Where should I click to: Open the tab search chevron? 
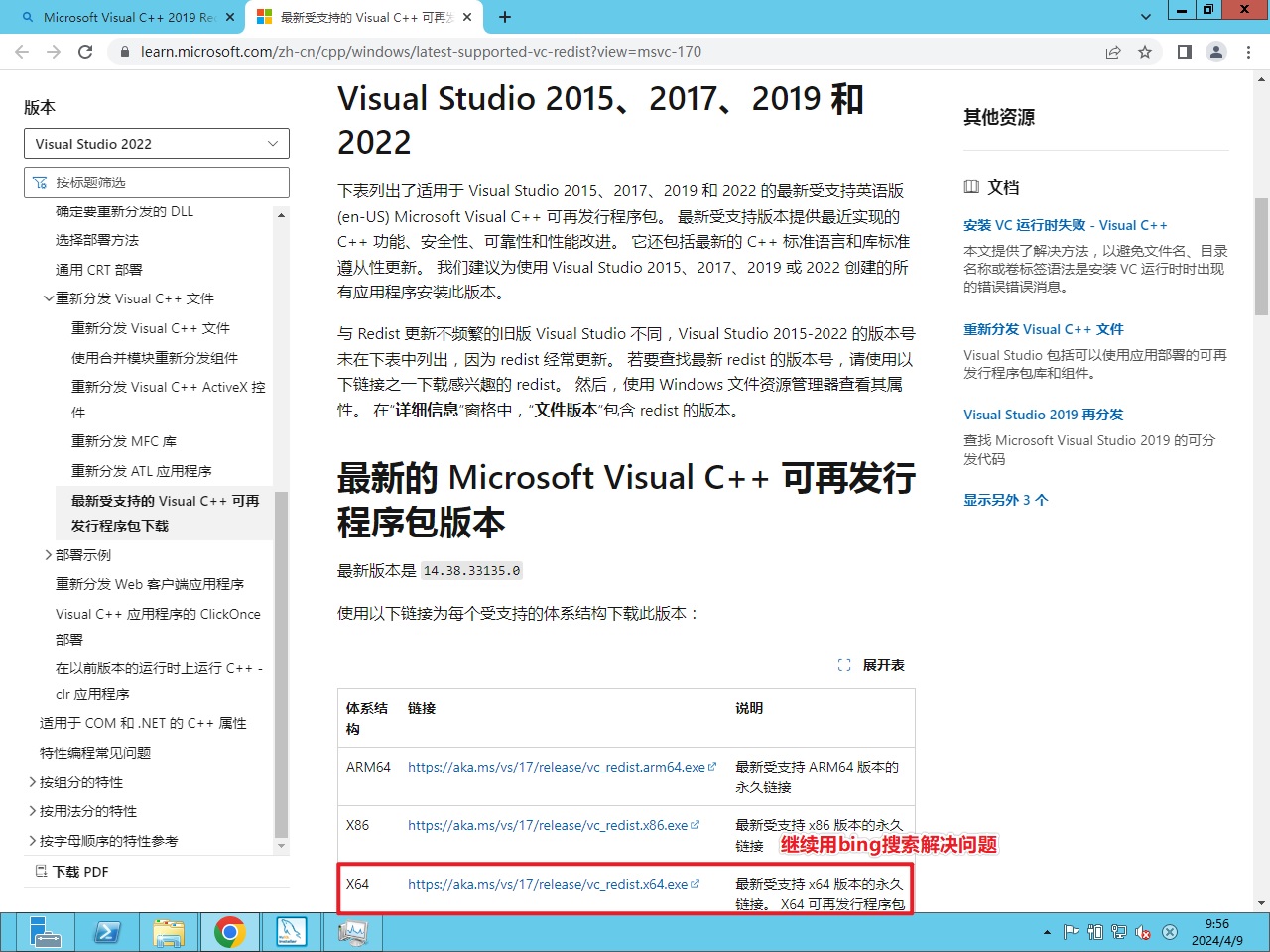pyautogui.click(x=1146, y=17)
